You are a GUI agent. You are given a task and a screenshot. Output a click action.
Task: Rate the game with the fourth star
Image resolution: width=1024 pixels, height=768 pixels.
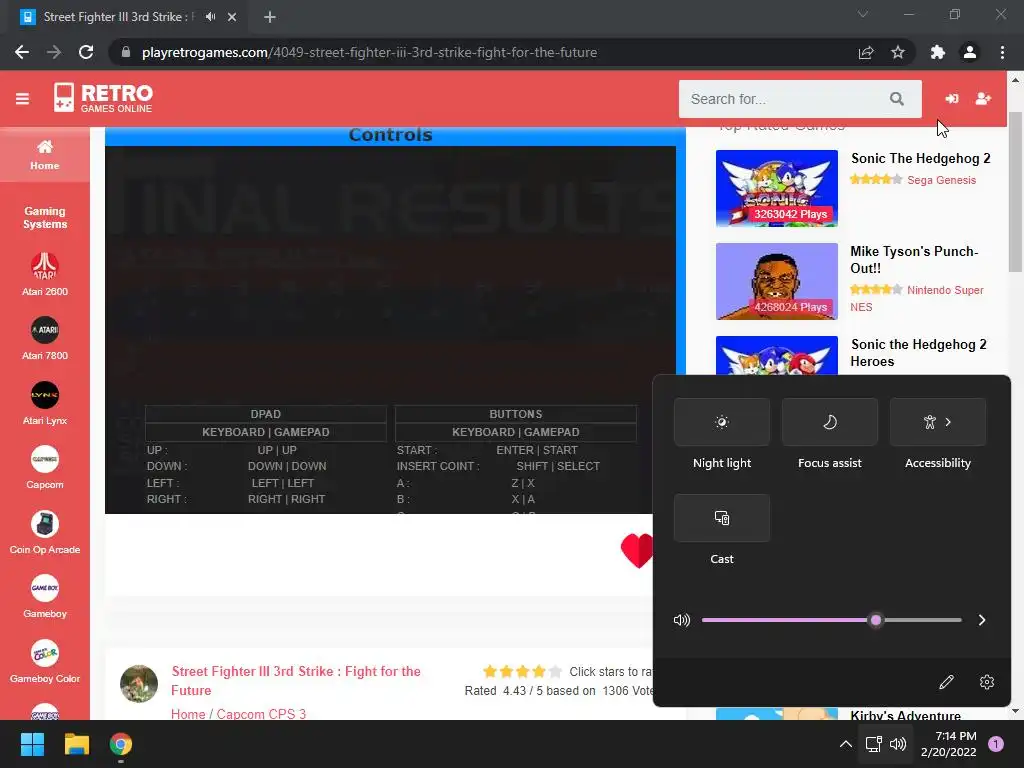pos(539,671)
